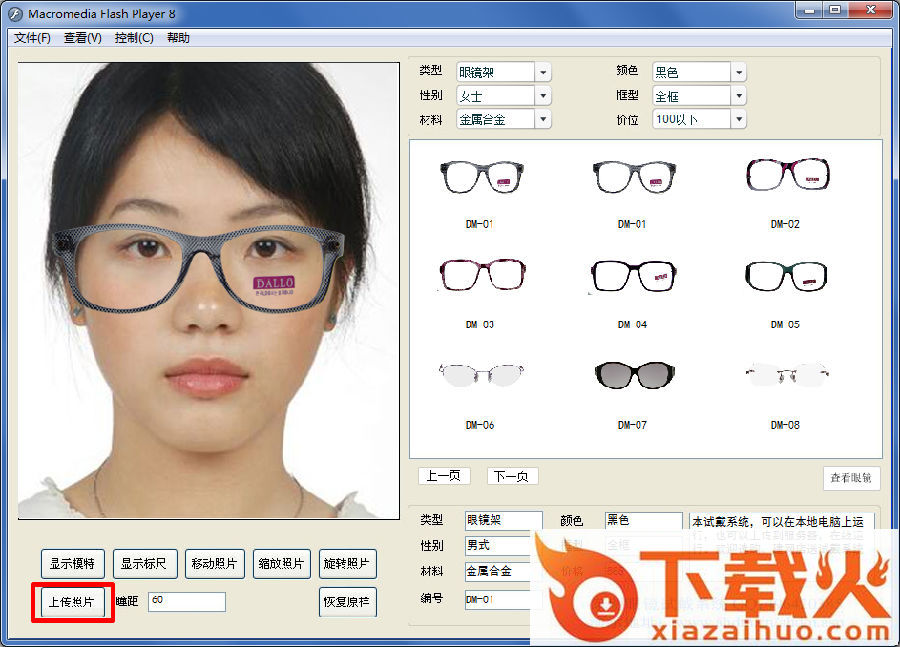
Task: Open the 帮助 menu
Action: tap(178, 38)
